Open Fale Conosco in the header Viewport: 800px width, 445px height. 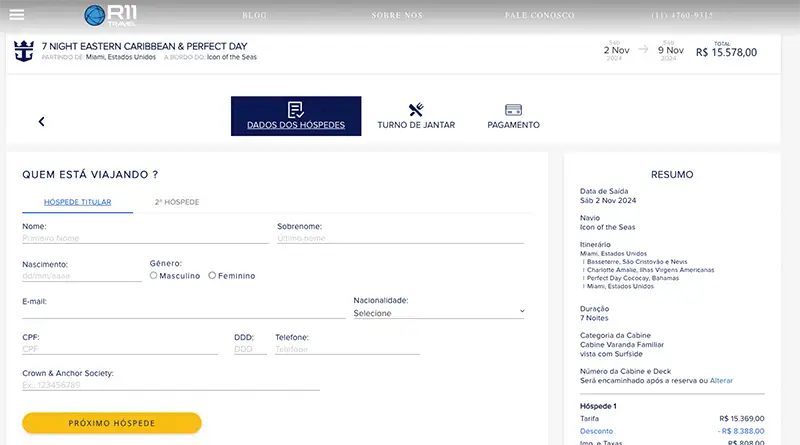539,16
